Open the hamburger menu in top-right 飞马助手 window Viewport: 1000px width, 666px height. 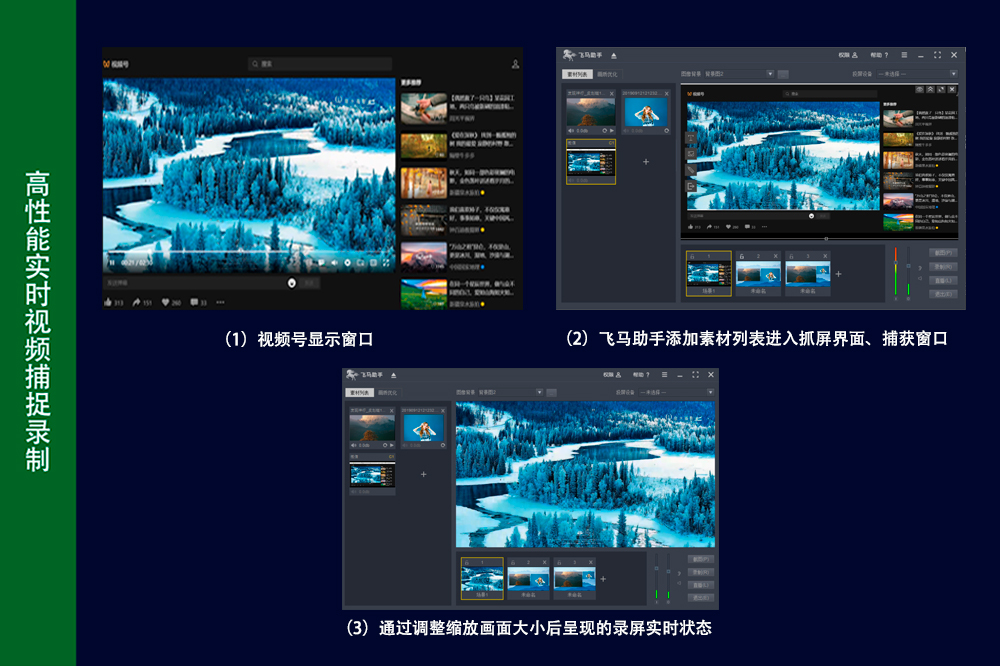click(904, 55)
